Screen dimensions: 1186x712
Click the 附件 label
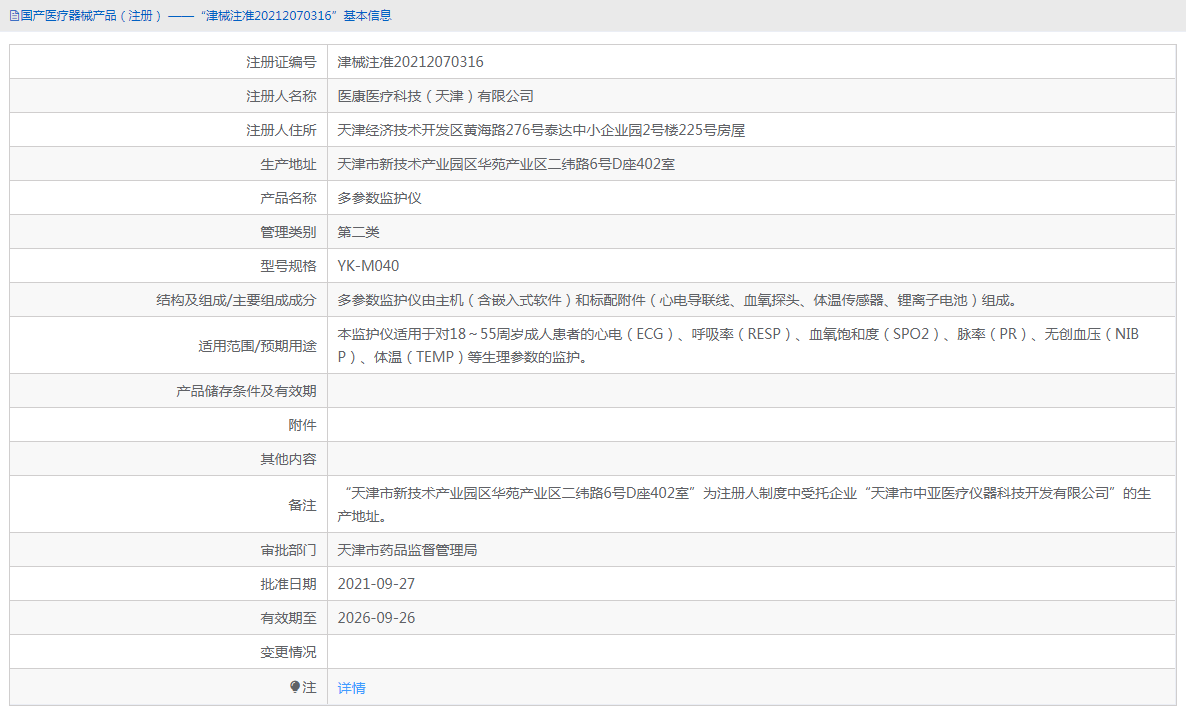[x=303, y=425]
